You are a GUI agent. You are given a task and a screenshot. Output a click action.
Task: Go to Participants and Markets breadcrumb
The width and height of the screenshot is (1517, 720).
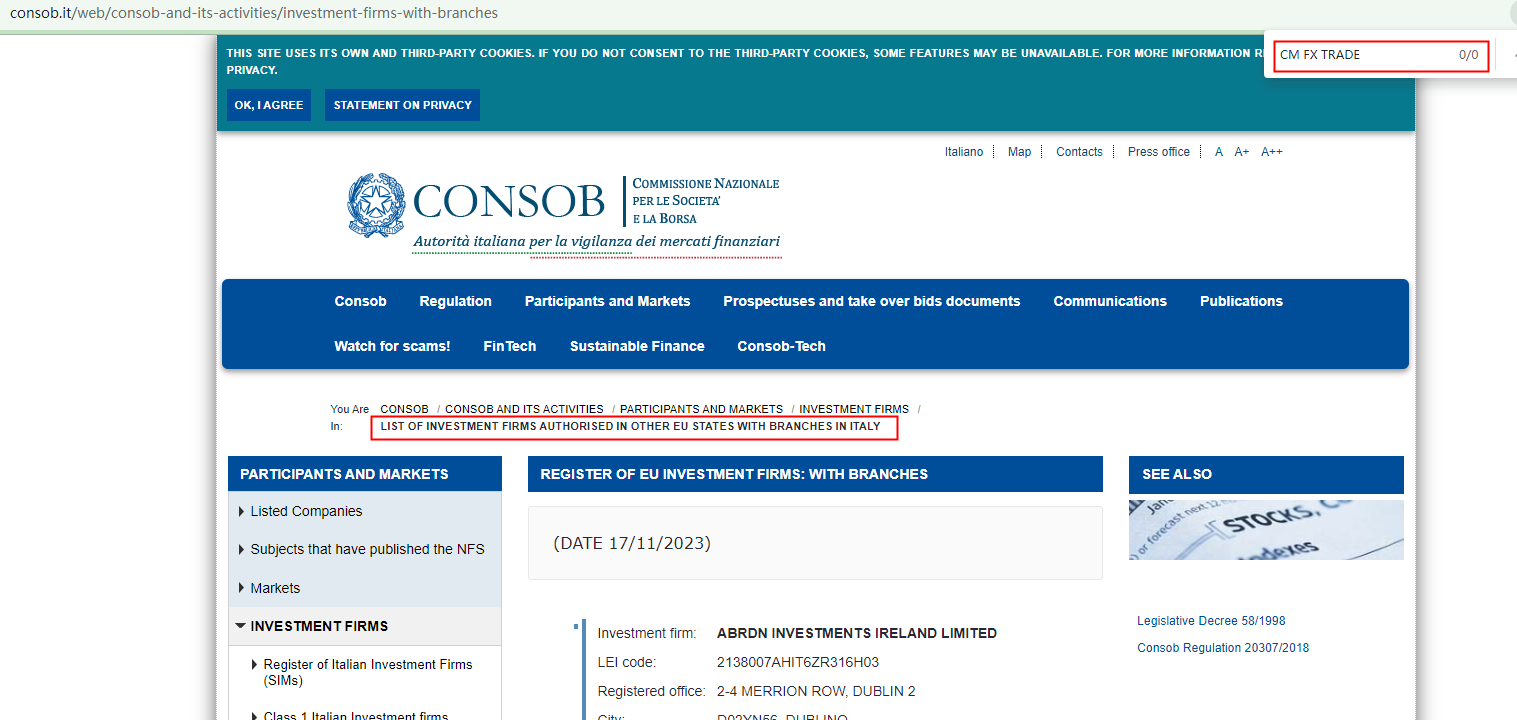(701, 409)
